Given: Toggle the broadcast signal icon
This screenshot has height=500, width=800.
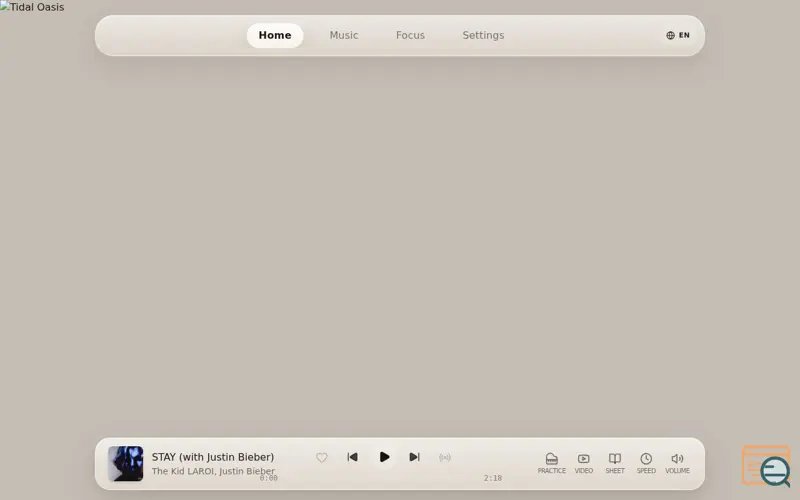Looking at the screenshot, I should click(445, 458).
